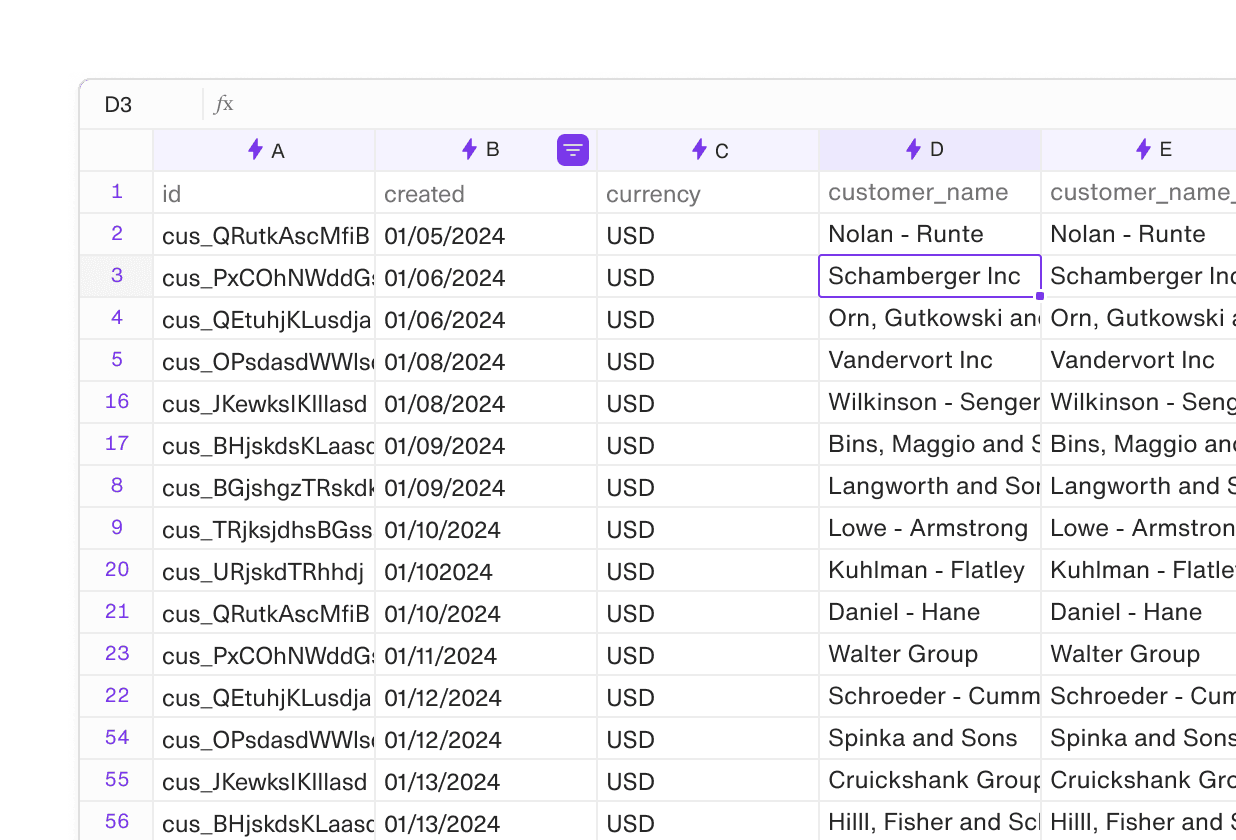Select cell cus_URjskdTRhhdj in column A
1236x840 pixels.
pyautogui.click(x=264, y=572)
